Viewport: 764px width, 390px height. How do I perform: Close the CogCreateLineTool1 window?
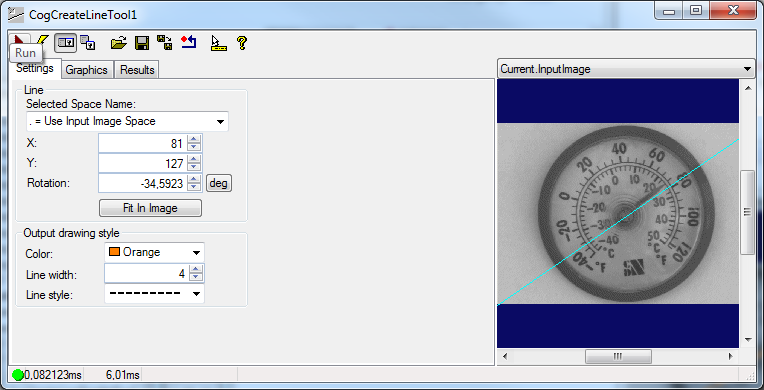(733, 11)
